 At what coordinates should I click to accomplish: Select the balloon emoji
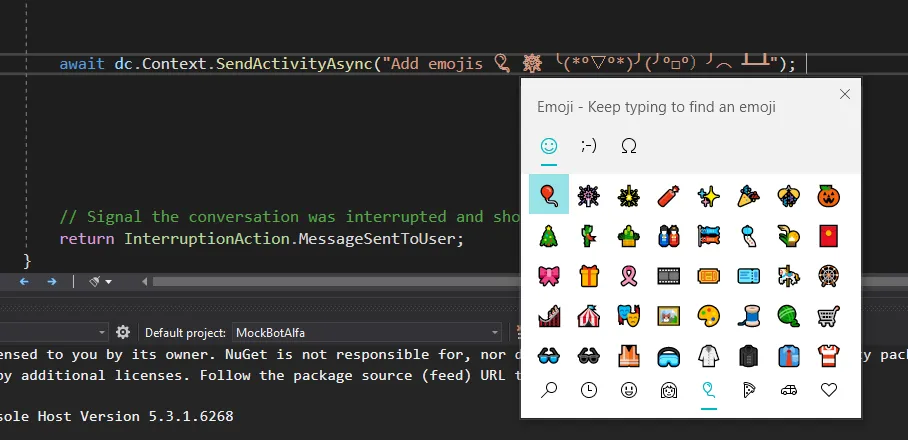point(548,194)
